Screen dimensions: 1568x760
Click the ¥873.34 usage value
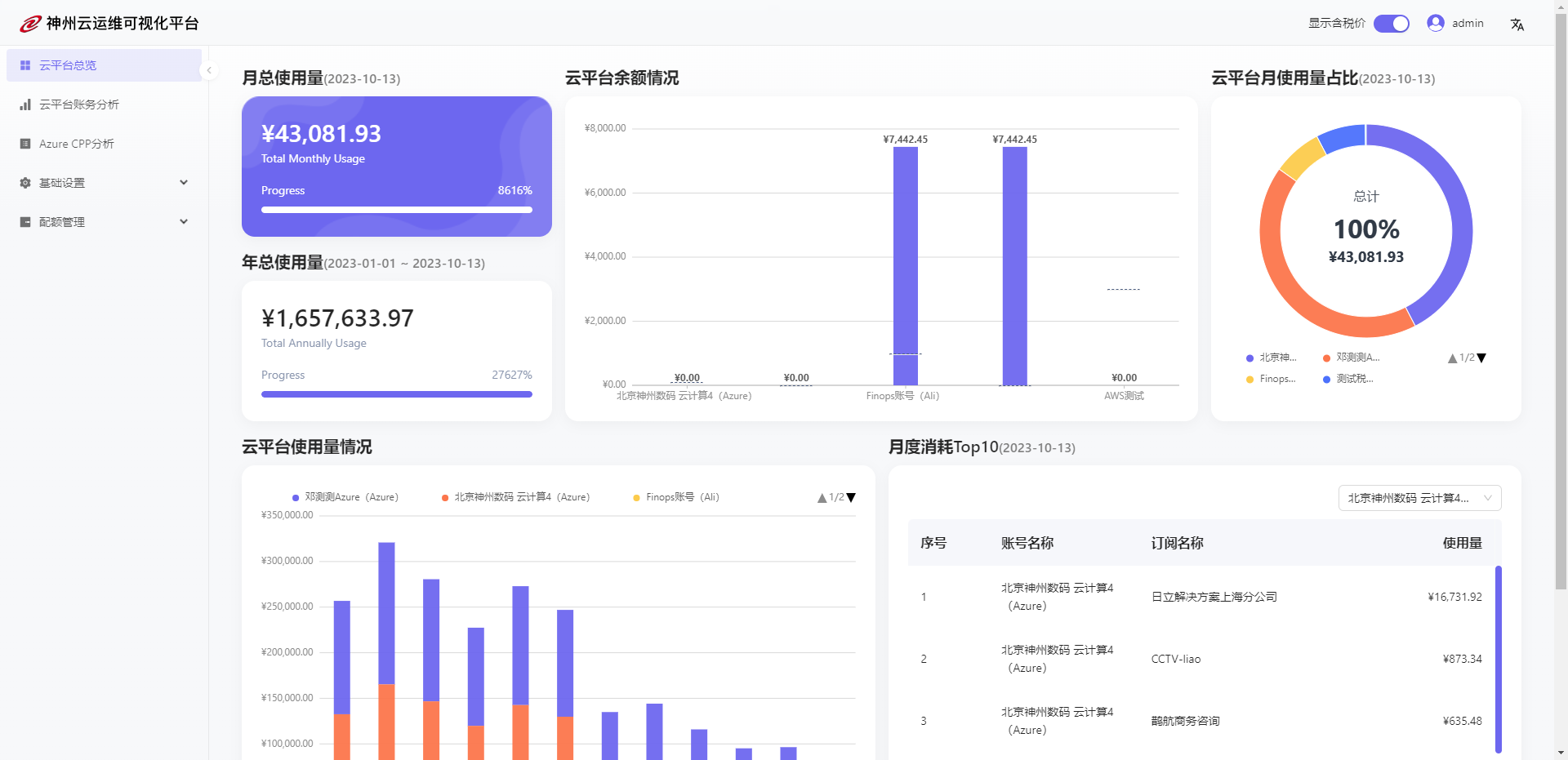[x=1462, y=659]
